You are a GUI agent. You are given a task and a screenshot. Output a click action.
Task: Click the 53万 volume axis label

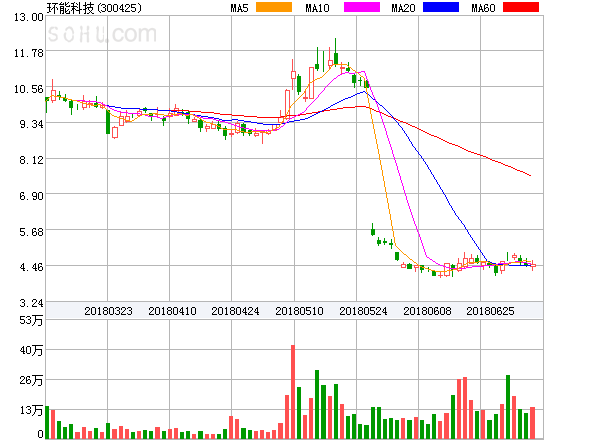coord(31,320)
